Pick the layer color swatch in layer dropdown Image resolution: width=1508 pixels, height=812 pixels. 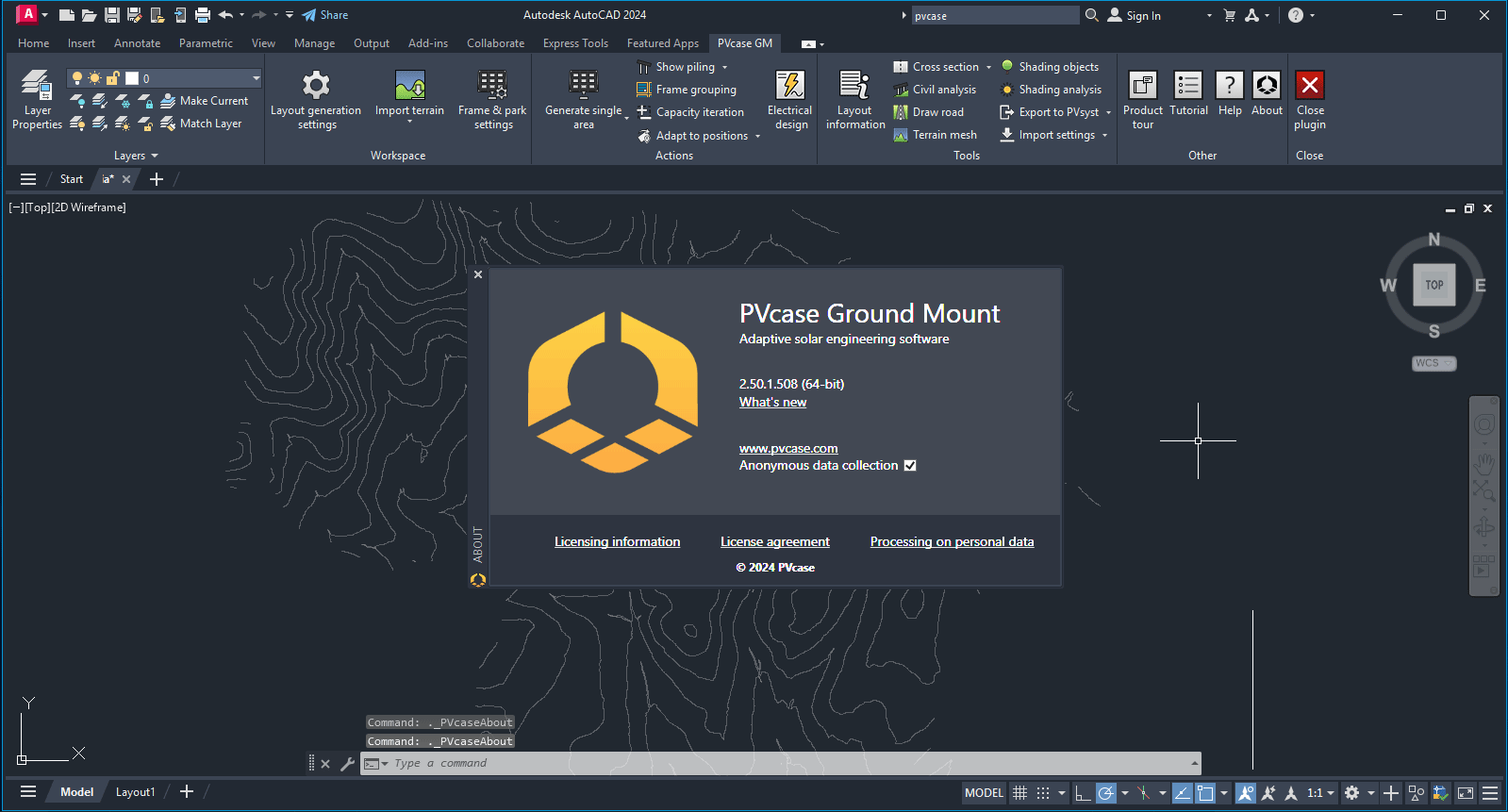(x=132, y=78)
